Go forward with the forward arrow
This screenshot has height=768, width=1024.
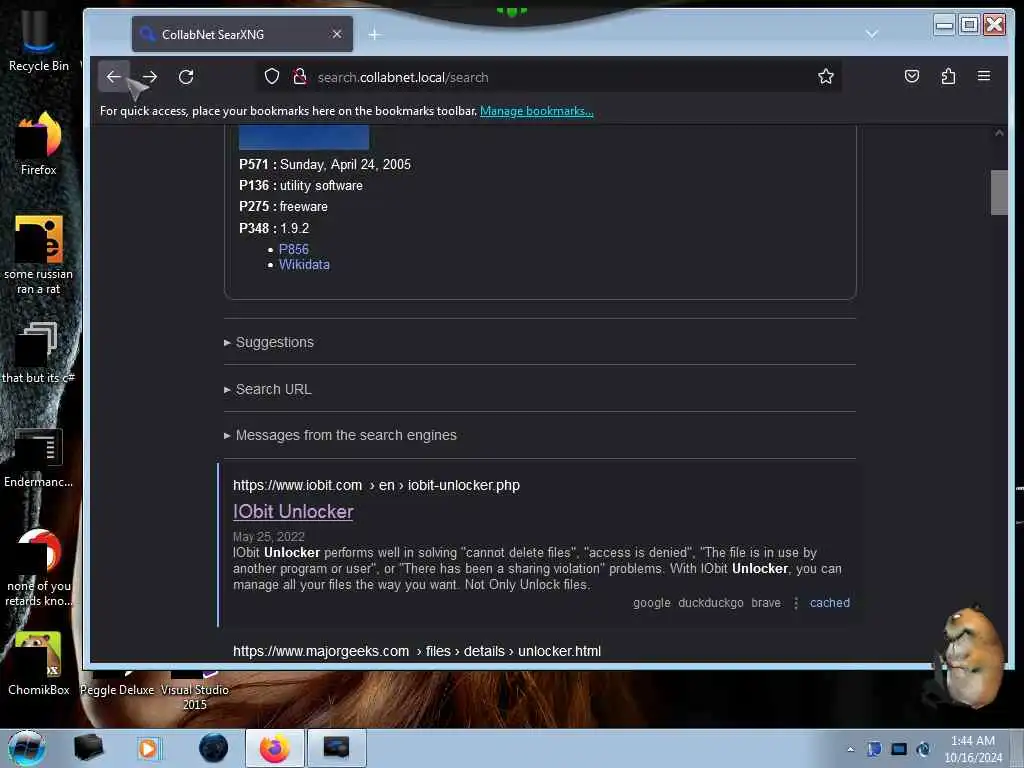(x=150, y=77)
